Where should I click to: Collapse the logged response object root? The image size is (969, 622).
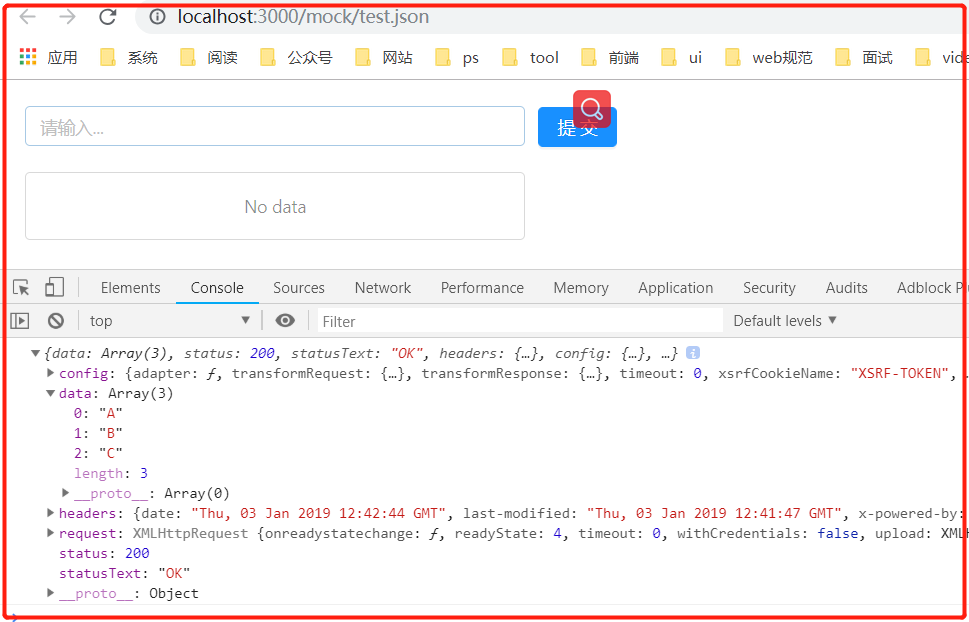coord(36,354)
